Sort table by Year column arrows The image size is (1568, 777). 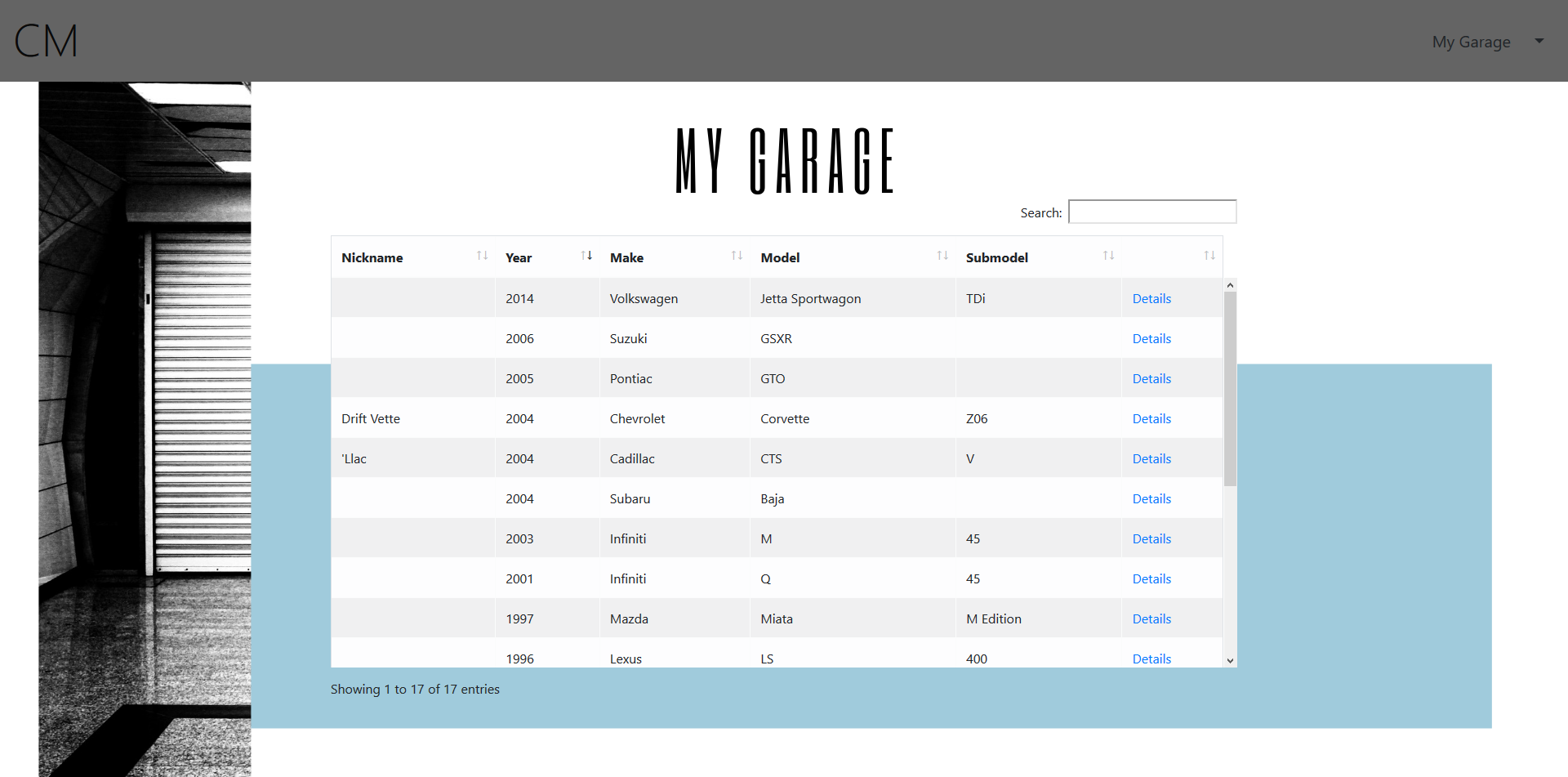click(586, 256)
